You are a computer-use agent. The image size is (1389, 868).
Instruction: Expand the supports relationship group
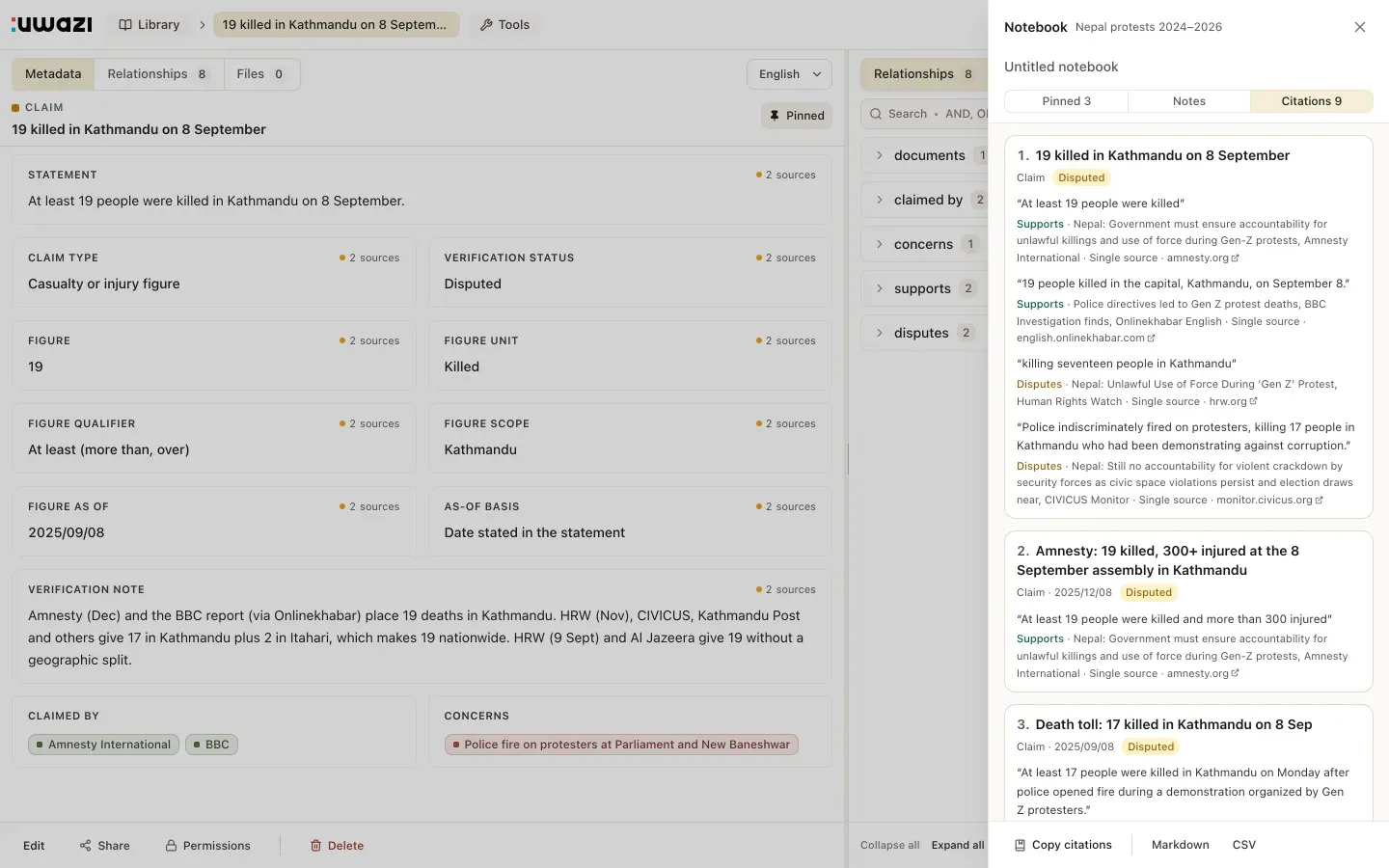click(926, 288)
